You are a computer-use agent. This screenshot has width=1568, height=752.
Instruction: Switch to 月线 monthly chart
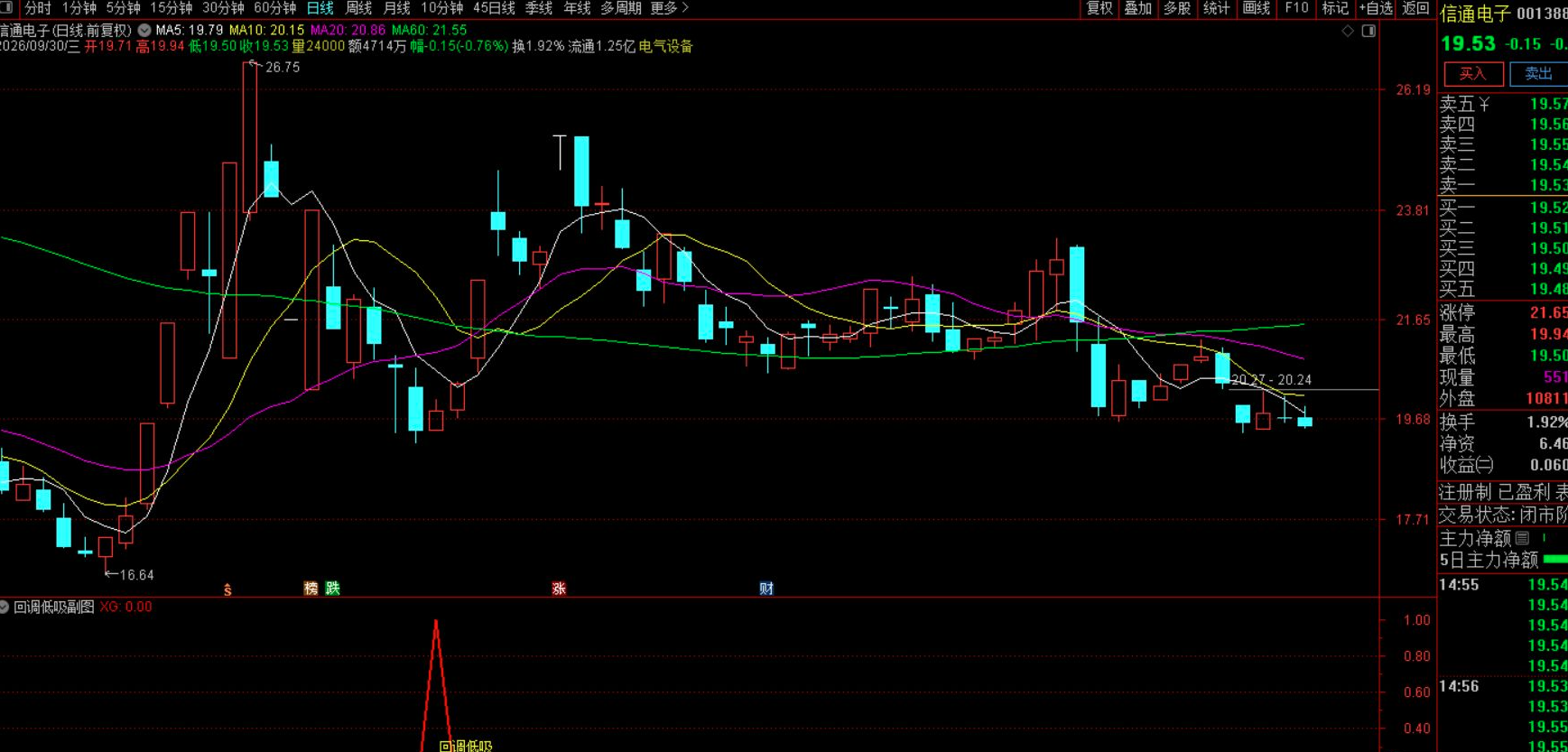[x=396, y=8]
